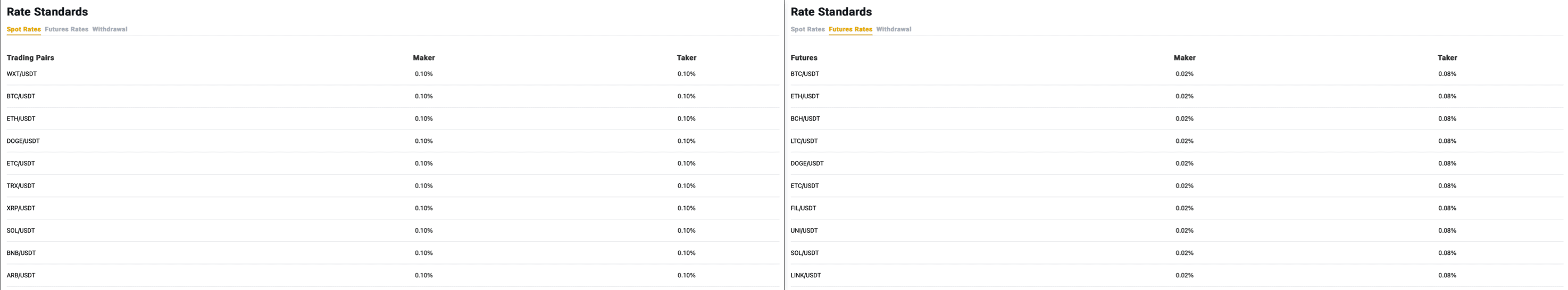Select the BNB/USDT trading pair
Image resolution: width=1568 pixels, height=290 pixels.
(x=21, y=253)
